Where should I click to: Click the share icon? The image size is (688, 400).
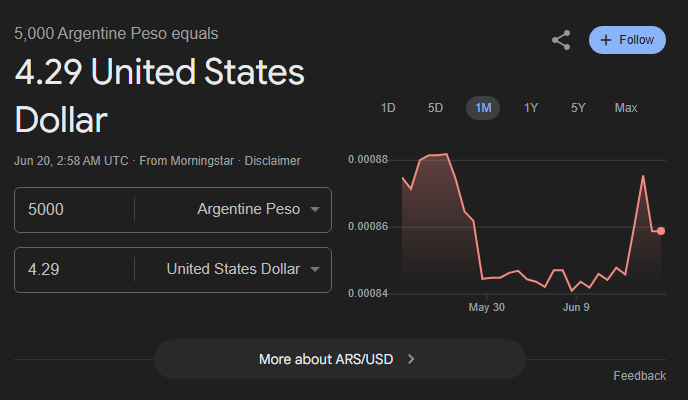[x=561, y=40]
